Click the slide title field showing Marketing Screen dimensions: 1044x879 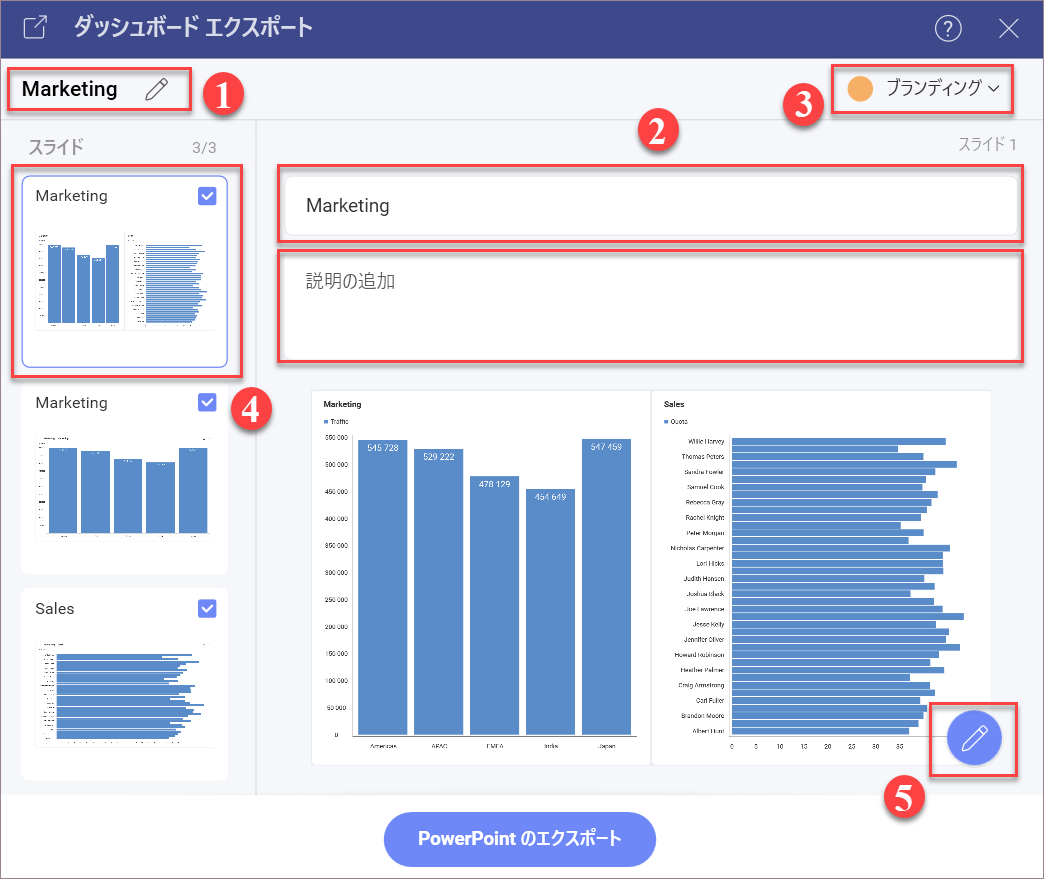(x=651, y=206)
